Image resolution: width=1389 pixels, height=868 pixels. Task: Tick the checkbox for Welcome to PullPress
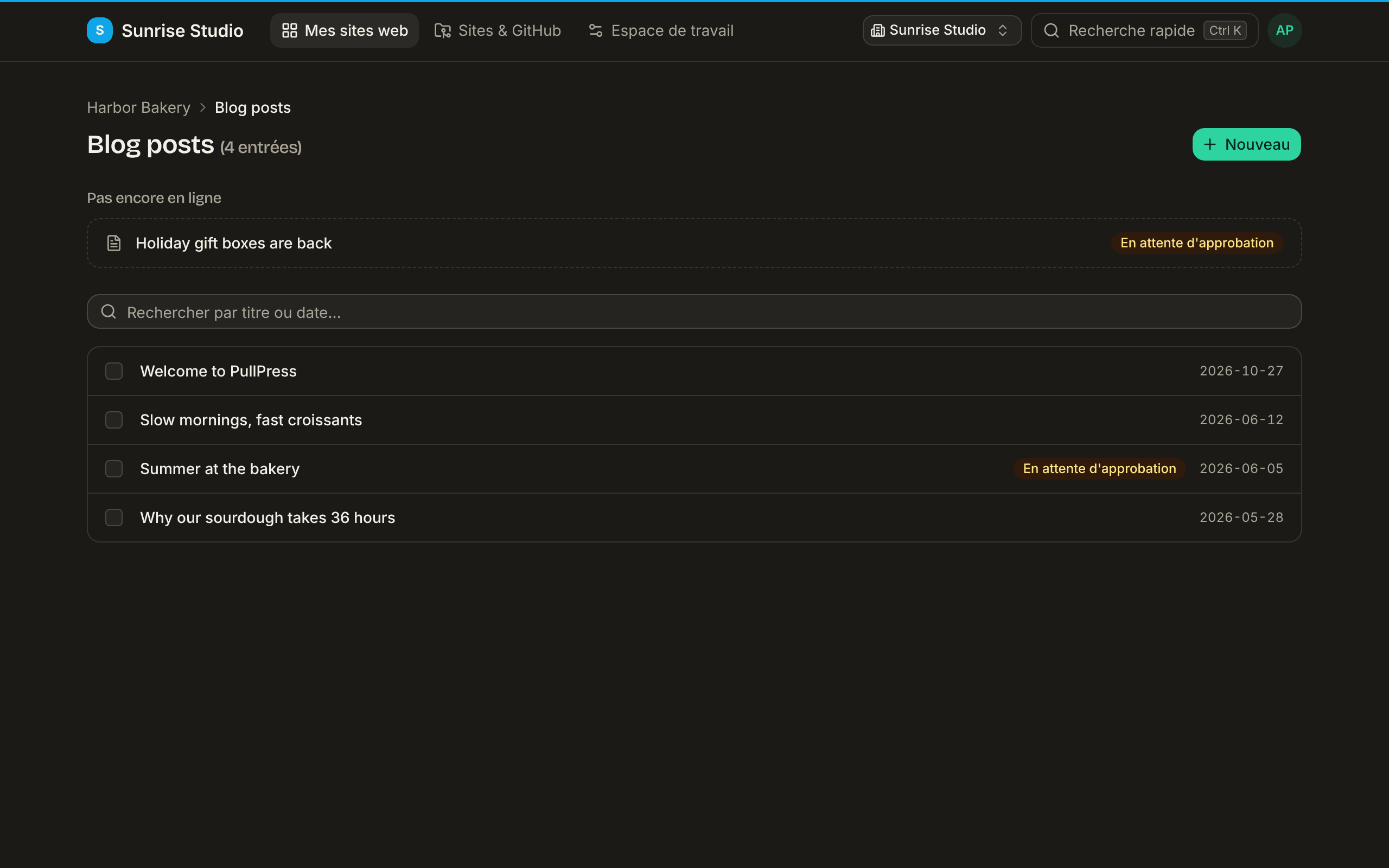point(113,371)
